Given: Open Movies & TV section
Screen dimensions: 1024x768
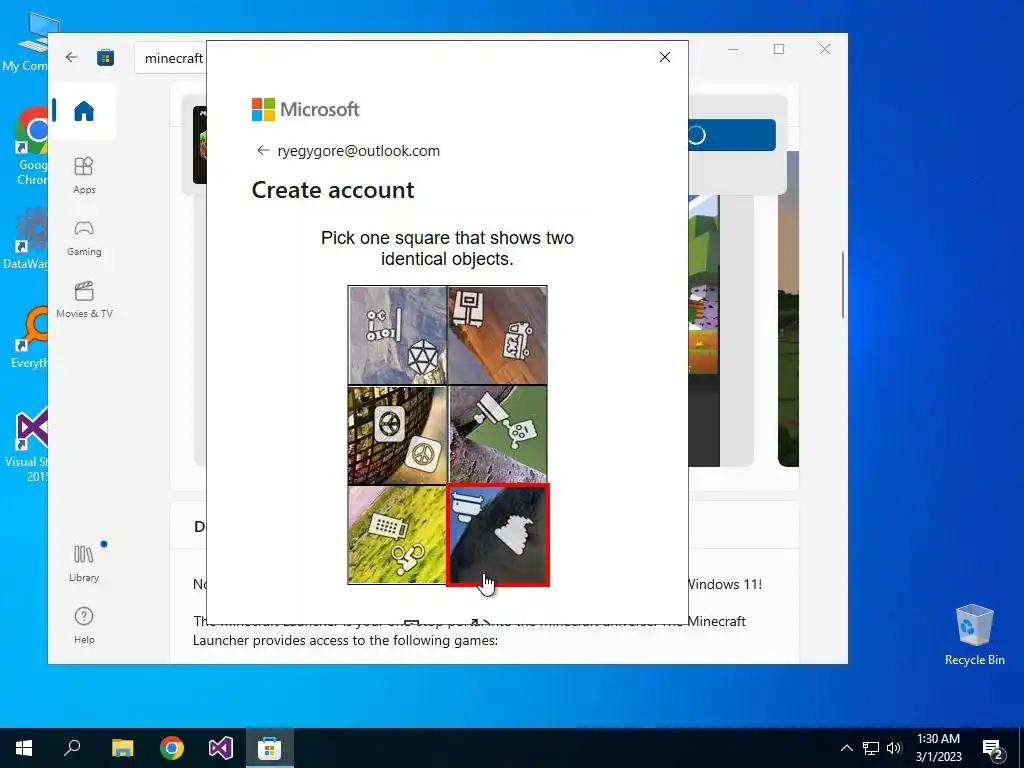Looking at the screenshot, I should point(84,299).
